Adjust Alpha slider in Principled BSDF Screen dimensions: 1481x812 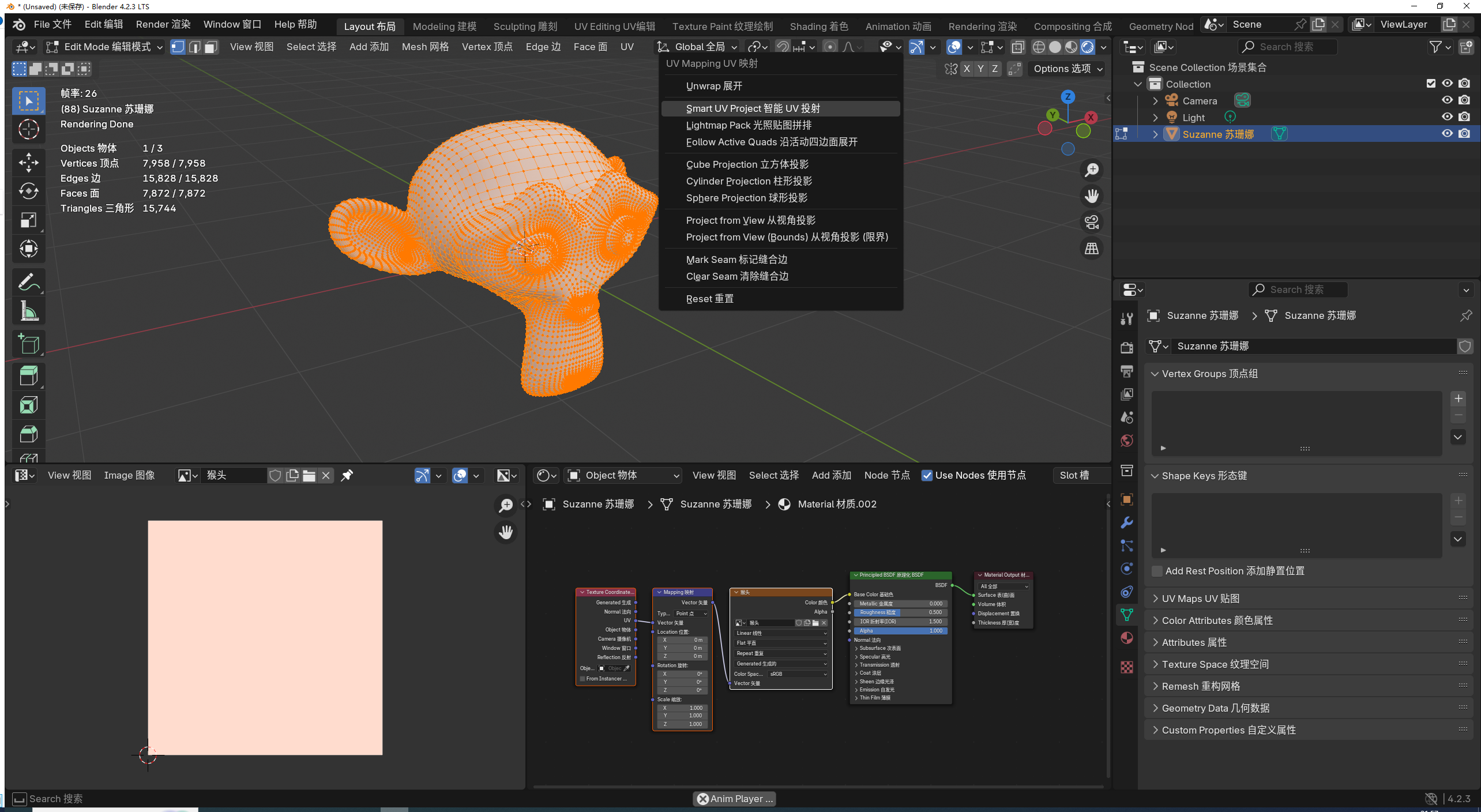point(899,631)
